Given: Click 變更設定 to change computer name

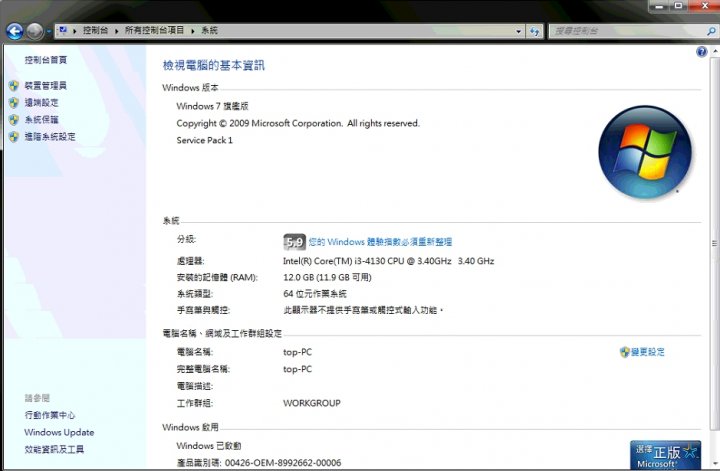Looking at the screenshot, I should (647, 352).
